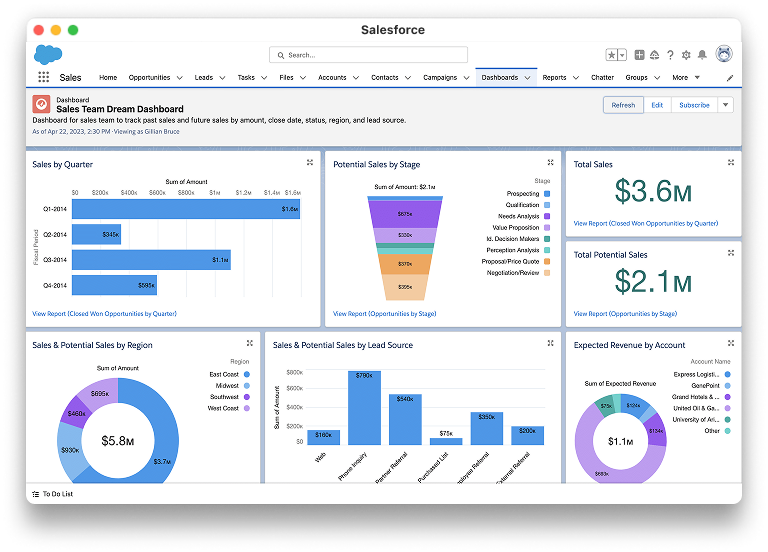Screen dimensions: 768x552
Task: Expand the Total Sales widget
Action: pyautogui.click(x=731, y=163)
